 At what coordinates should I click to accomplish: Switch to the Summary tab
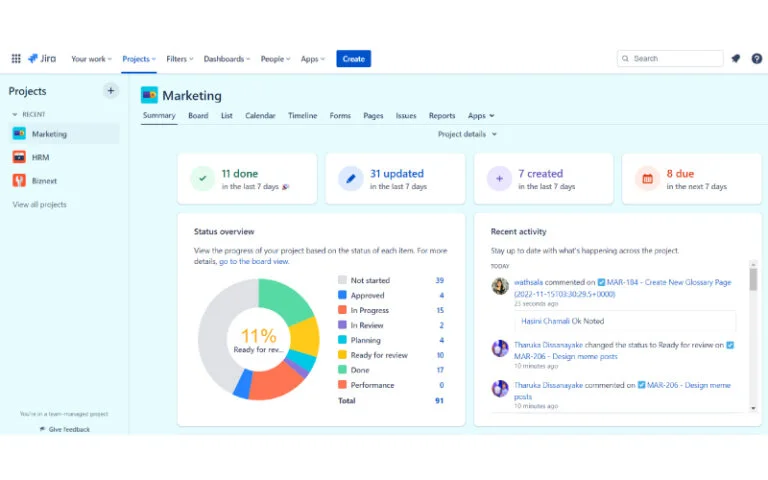(159, 116)
